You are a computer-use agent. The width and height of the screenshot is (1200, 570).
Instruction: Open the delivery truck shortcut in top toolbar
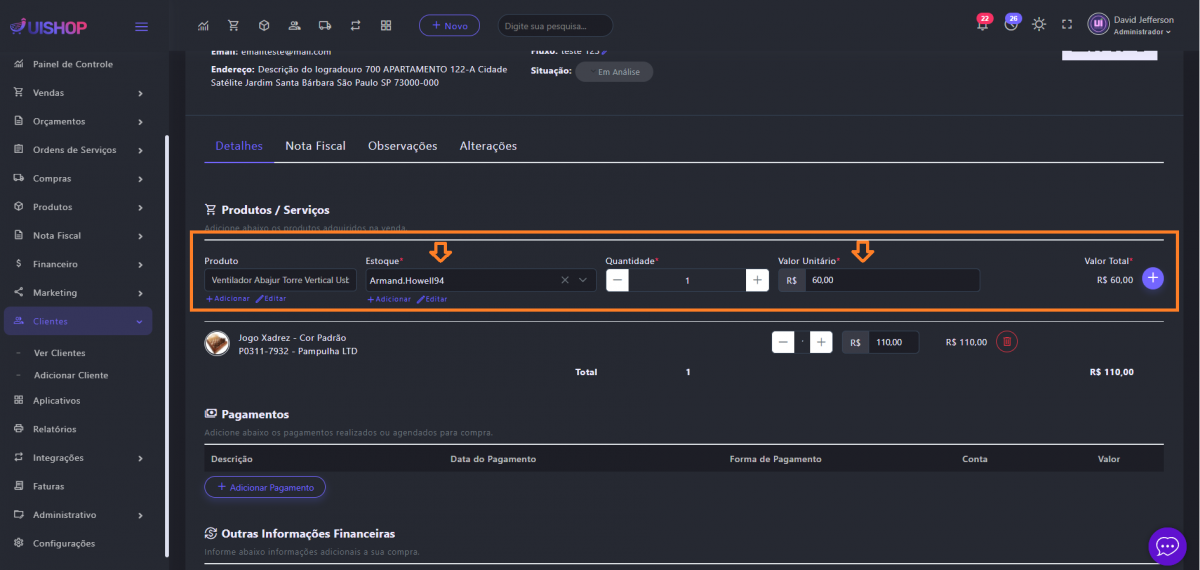tap(324, 25)
